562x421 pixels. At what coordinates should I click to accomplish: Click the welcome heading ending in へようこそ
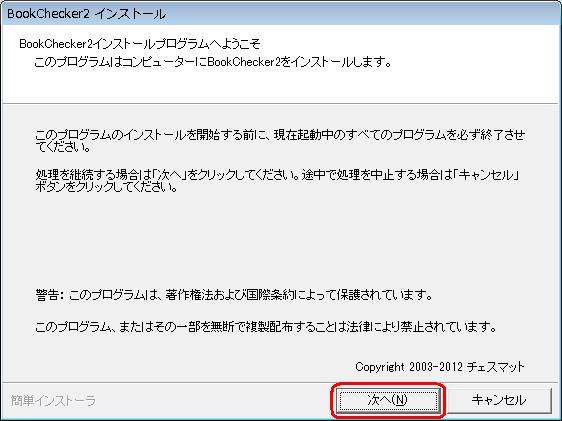click(140, 44)
